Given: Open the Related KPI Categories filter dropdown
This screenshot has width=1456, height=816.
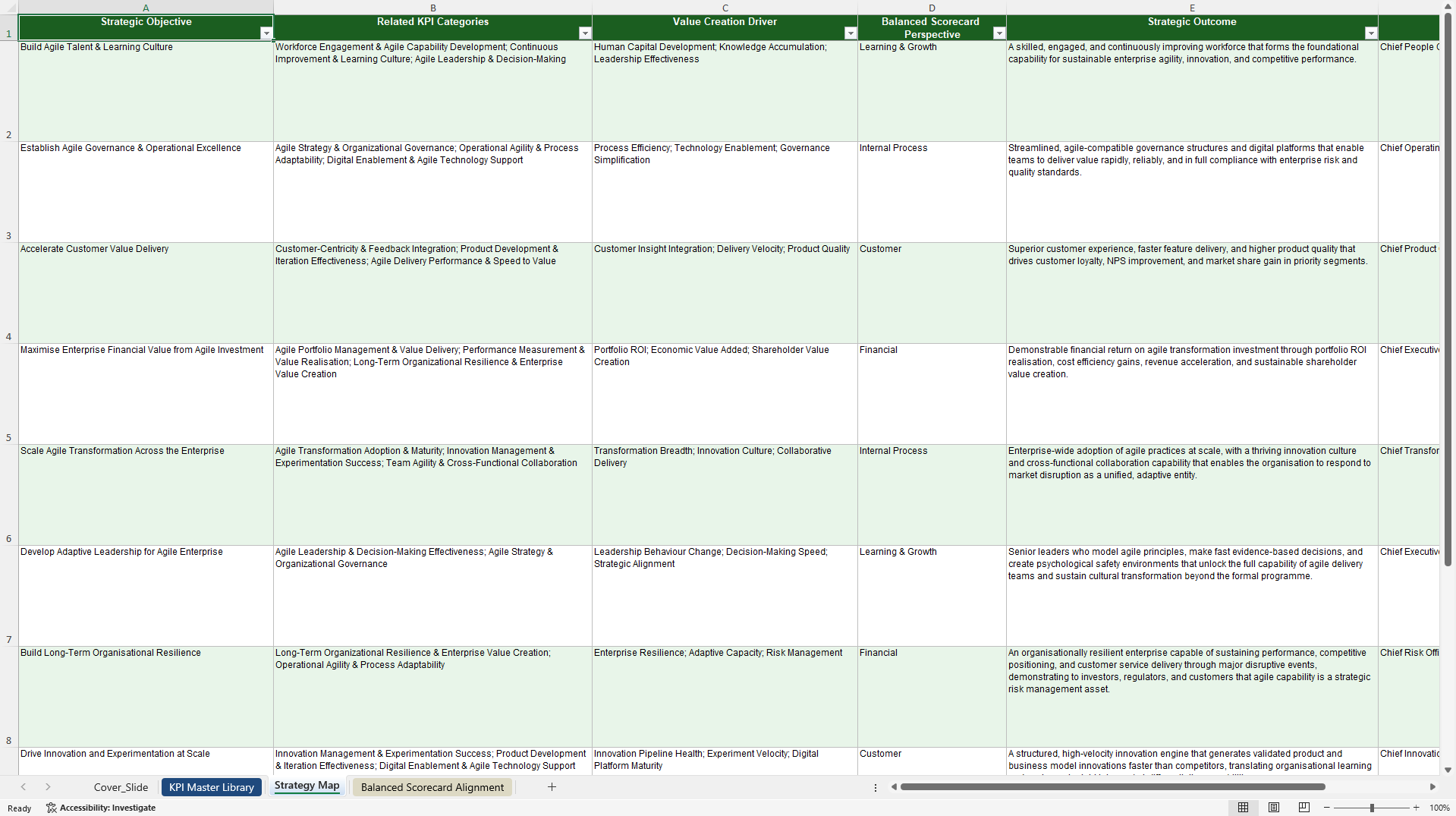Looking at the screenshot, I should pos(585,33).
